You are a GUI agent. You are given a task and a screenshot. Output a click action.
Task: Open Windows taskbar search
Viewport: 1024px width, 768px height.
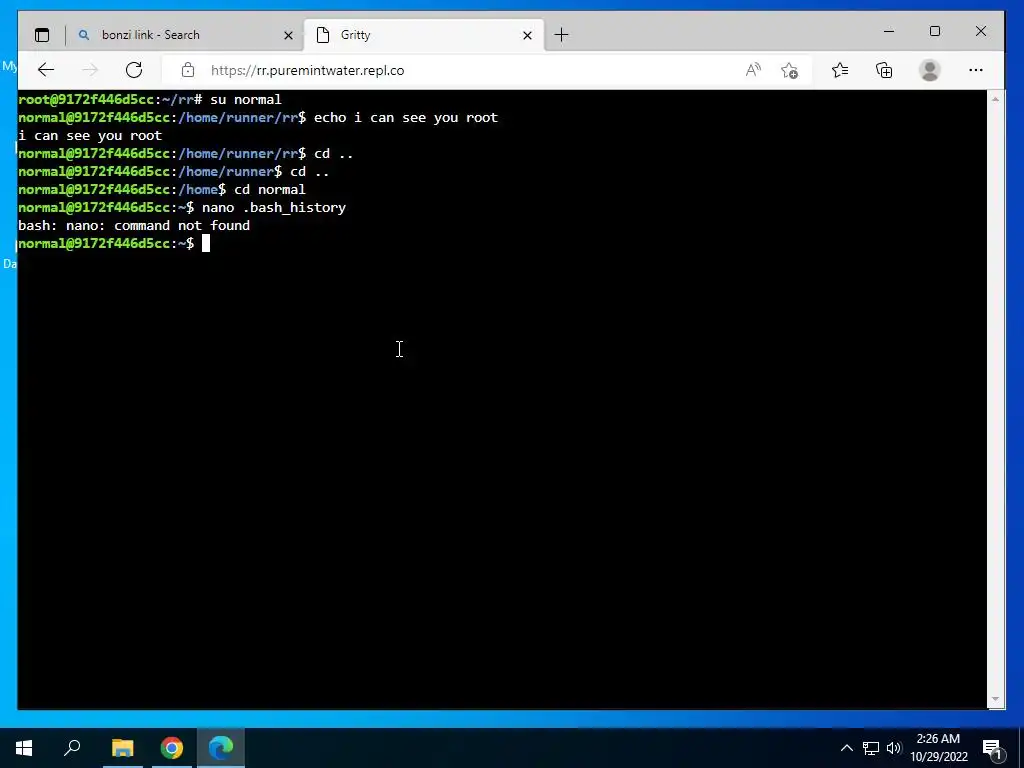tap(72, 748)
